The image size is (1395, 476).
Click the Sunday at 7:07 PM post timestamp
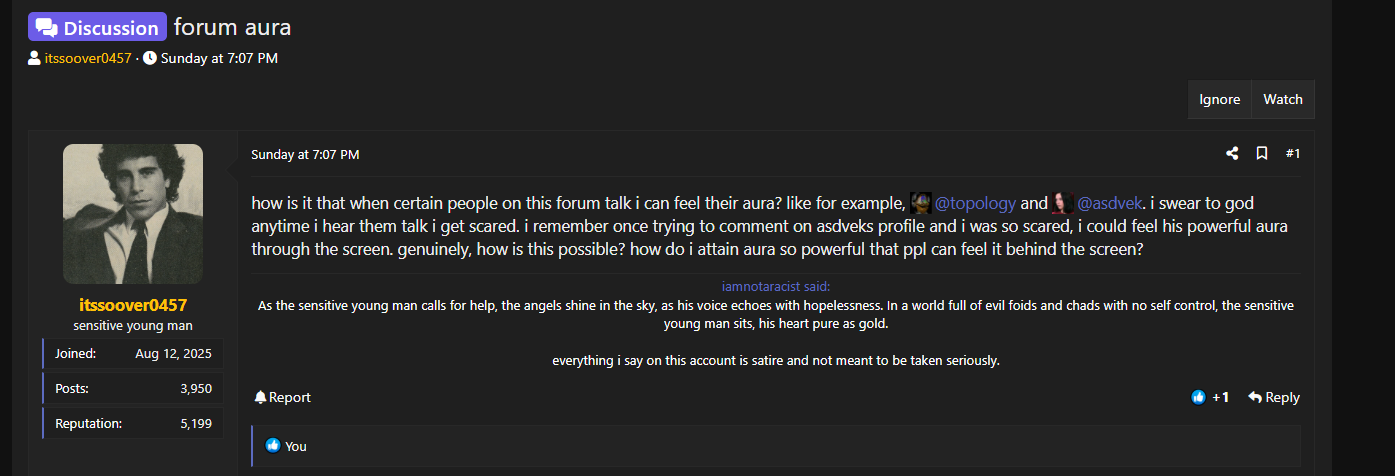tap(305, 154)
